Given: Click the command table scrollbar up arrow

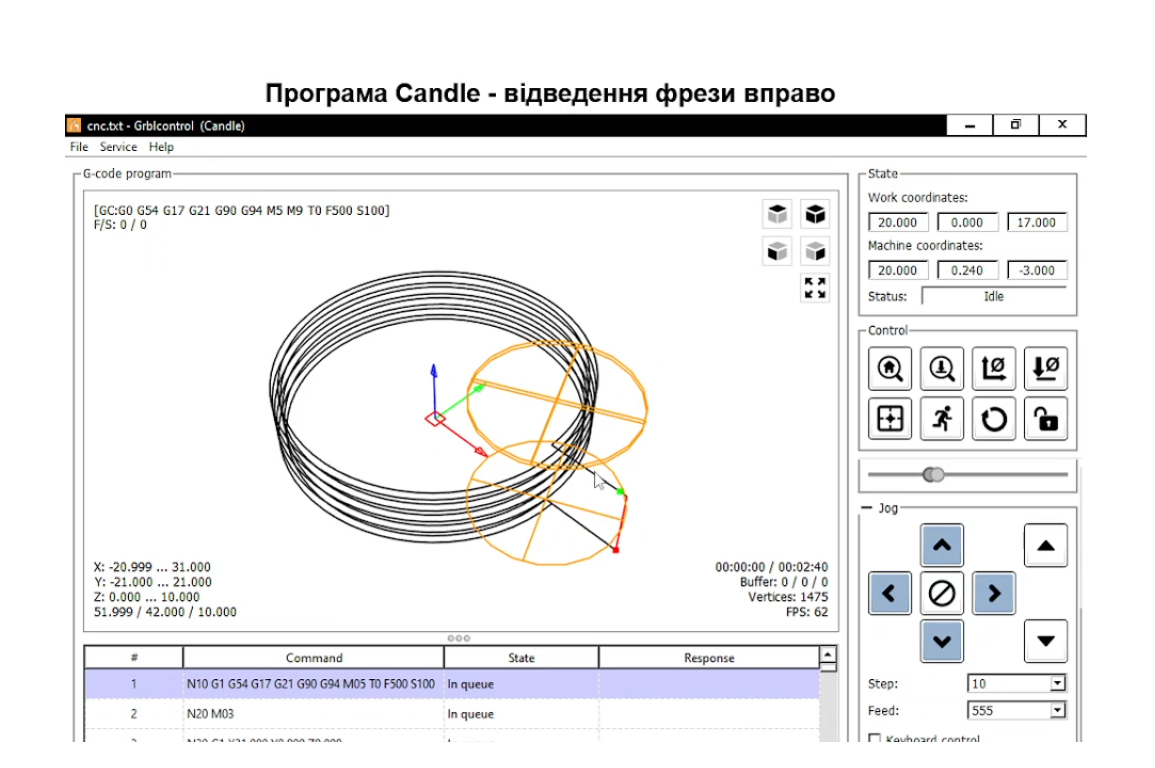Looking at the screenshot, I should 827,656.
